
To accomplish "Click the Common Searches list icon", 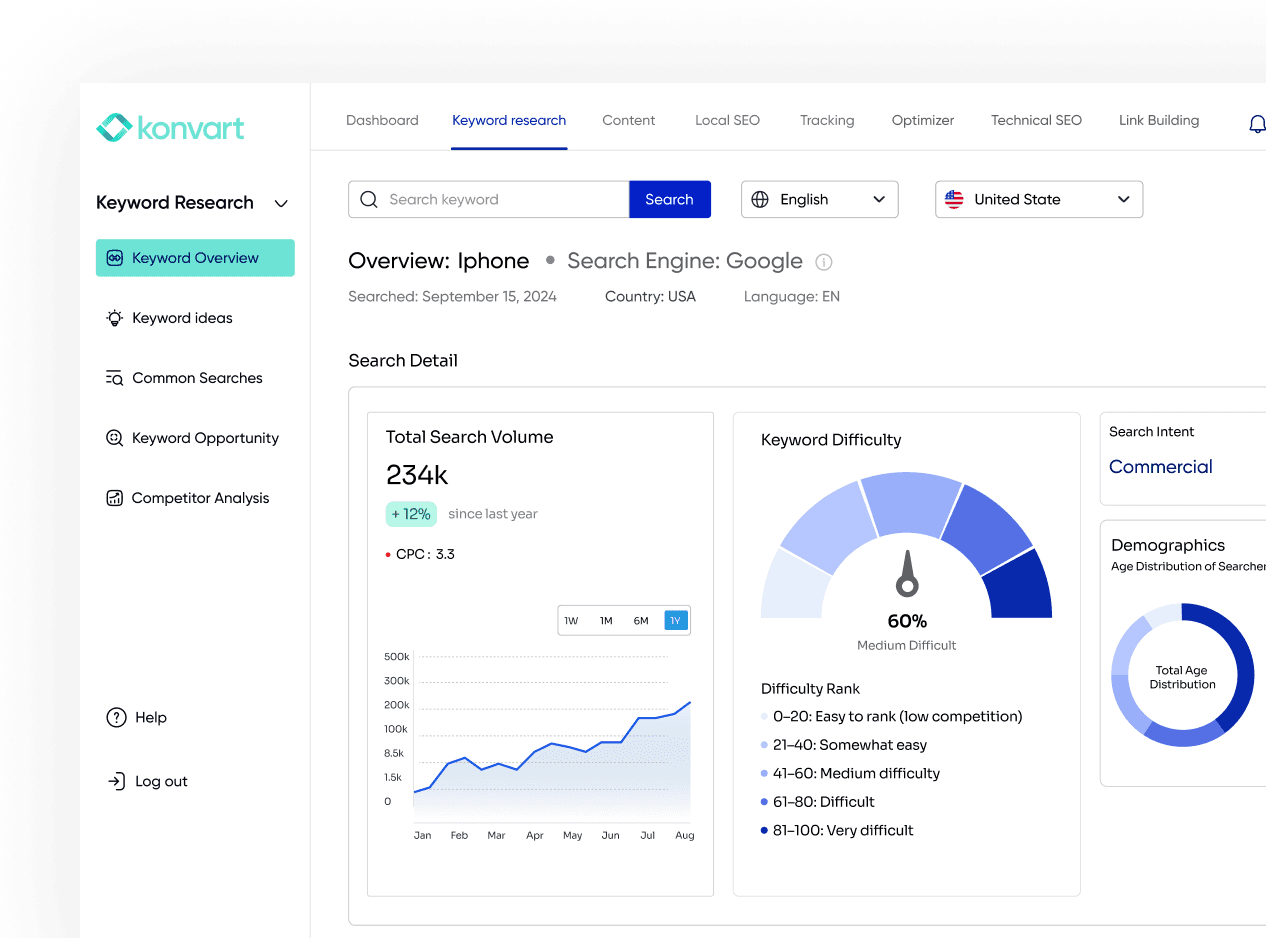I will [114, 378].
